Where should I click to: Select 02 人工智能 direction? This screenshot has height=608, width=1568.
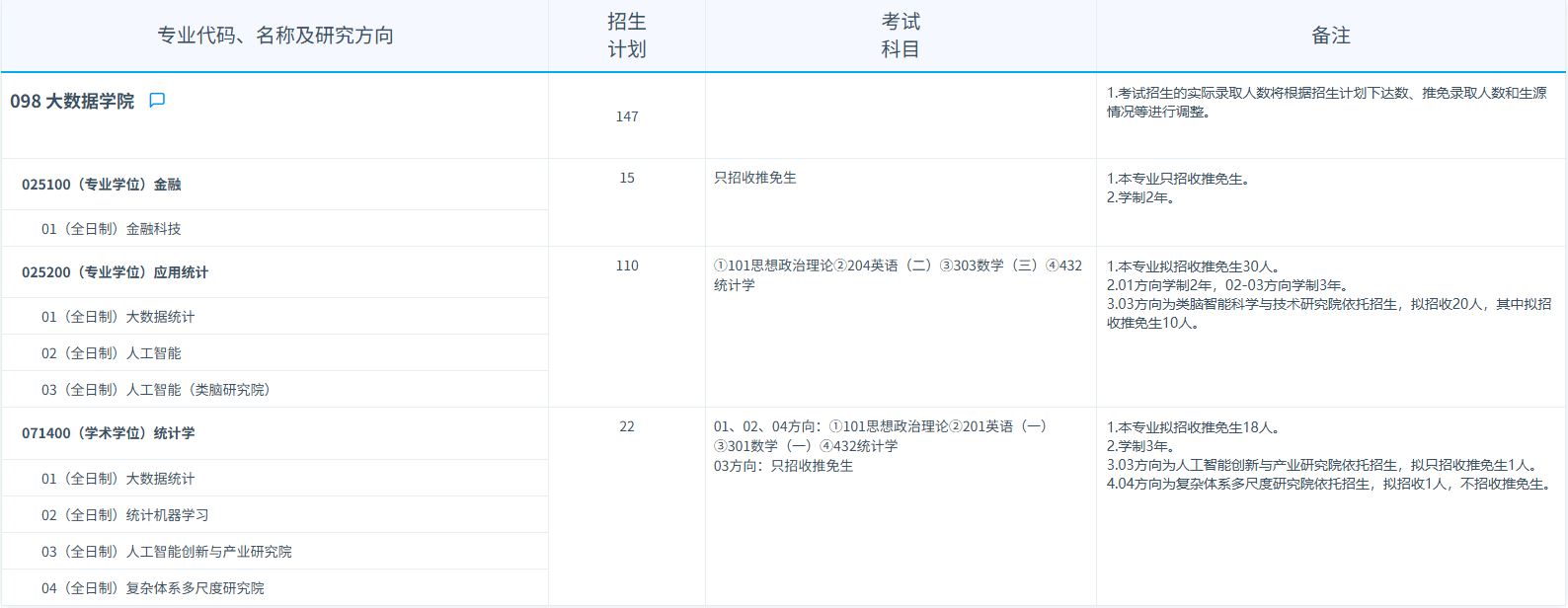pos(111,353)
